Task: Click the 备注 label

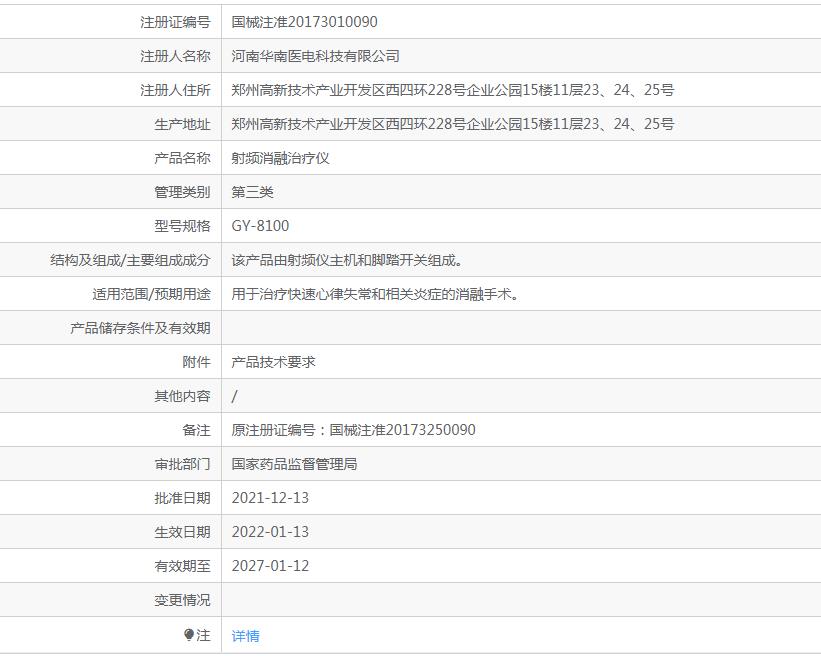Action: 196,430
